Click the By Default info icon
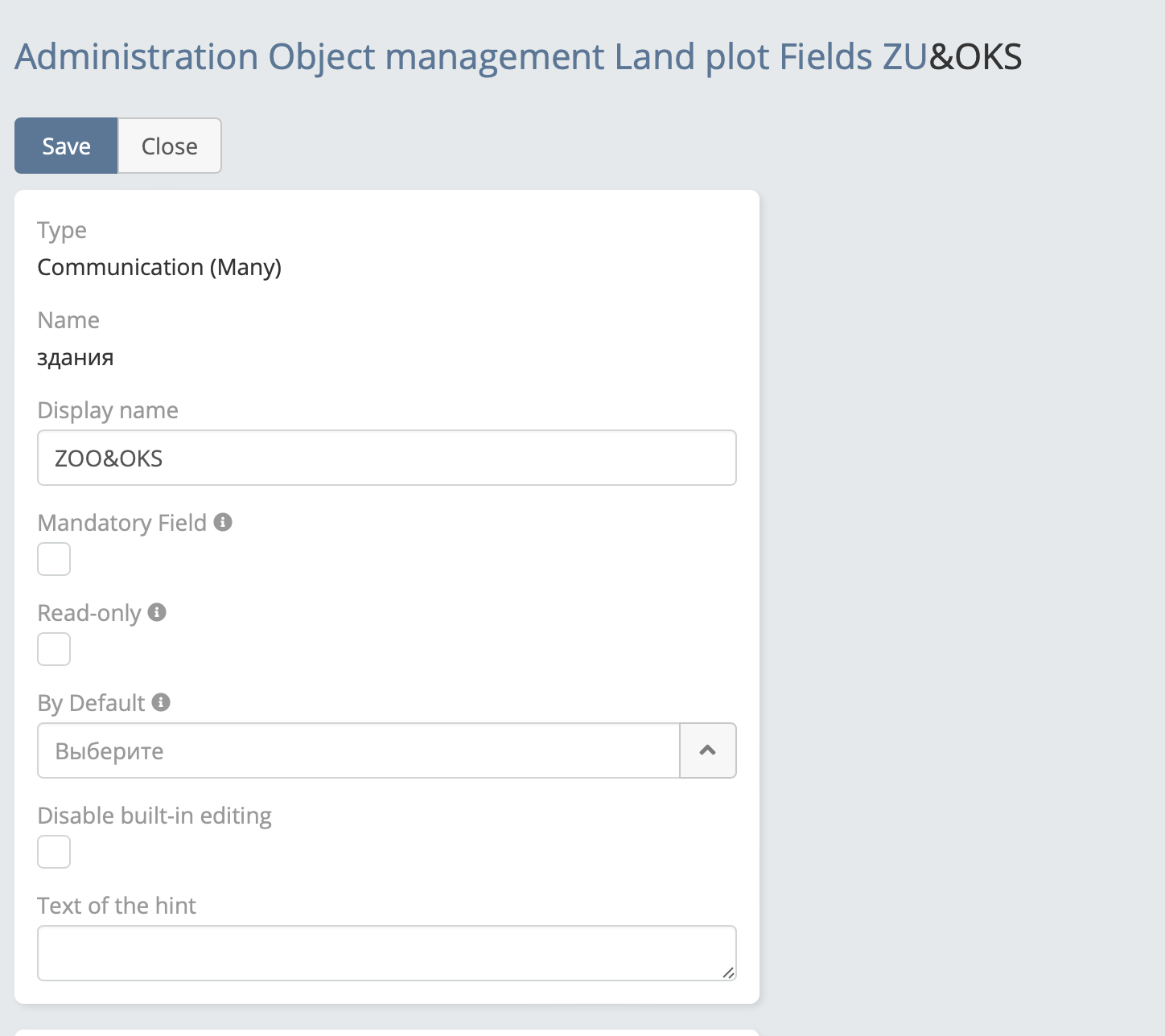This screenshot has height=1036, width=1165. [x=161, y=702]
